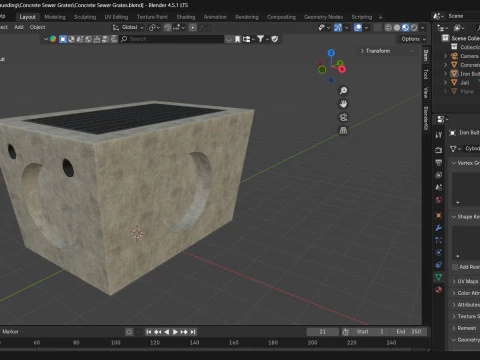Viewport: 480px width, 360px height.
Task: Click the zoom magnifier in viewport
Action: [x=343, y=90]
